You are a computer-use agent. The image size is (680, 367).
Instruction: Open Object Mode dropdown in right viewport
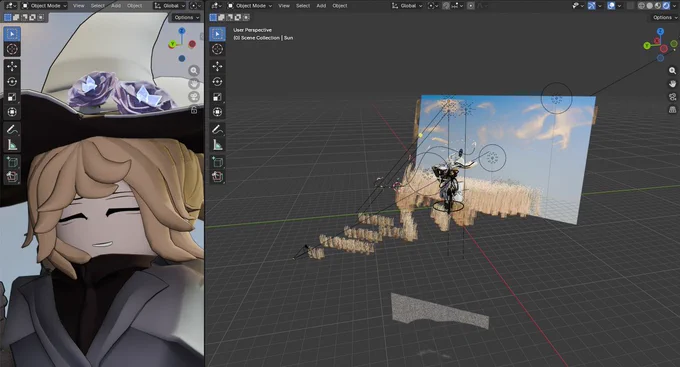(x=250, y=6)
